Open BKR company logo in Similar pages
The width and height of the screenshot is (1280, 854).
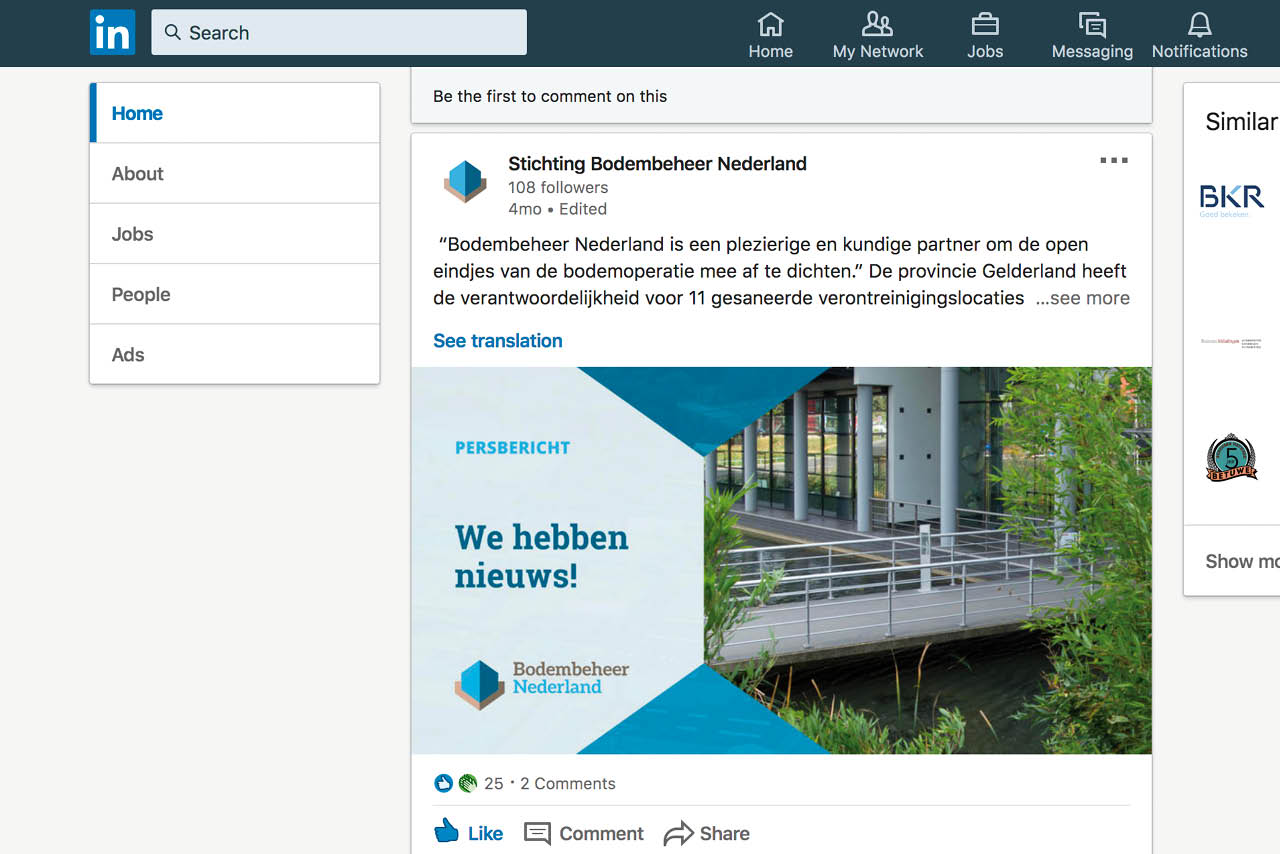pos(1232,200)
